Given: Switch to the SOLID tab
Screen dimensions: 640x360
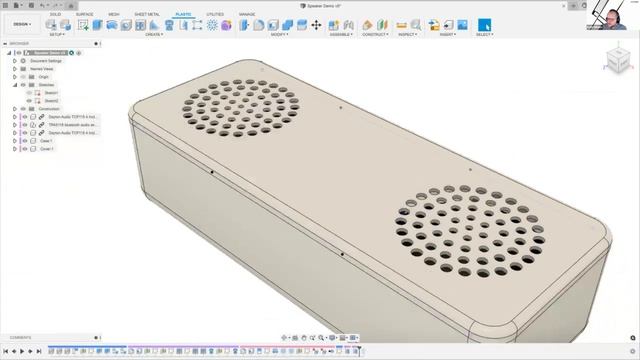Looking at the screenshot, I should pyautogui.click(x=55, y=14).
